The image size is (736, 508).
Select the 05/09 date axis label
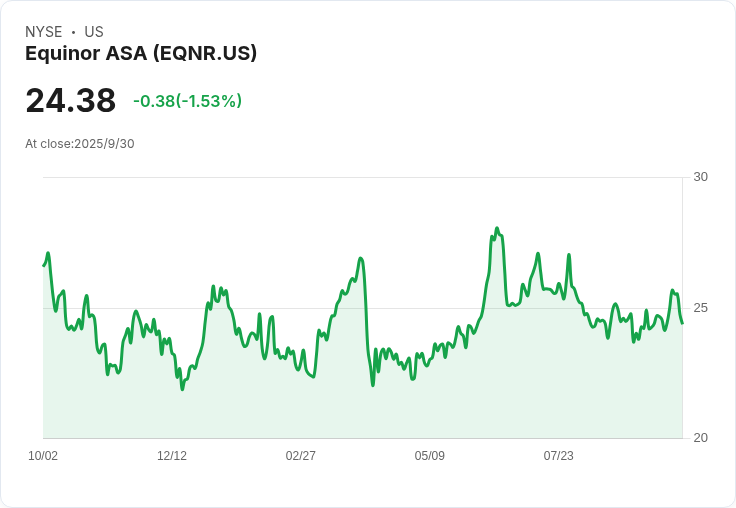pos(429,455)
